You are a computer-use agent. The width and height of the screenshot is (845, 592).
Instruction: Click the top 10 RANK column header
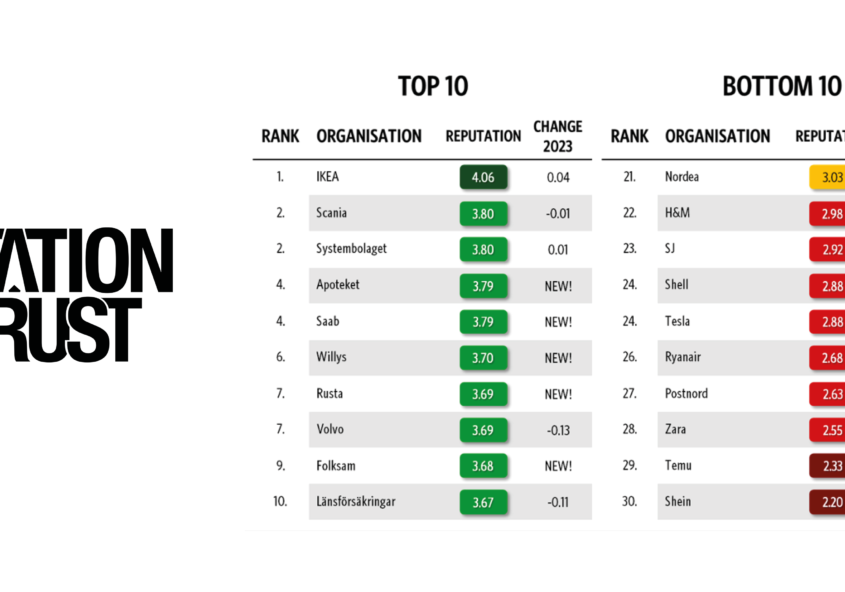pyautogui.click(x=281, y=136)
